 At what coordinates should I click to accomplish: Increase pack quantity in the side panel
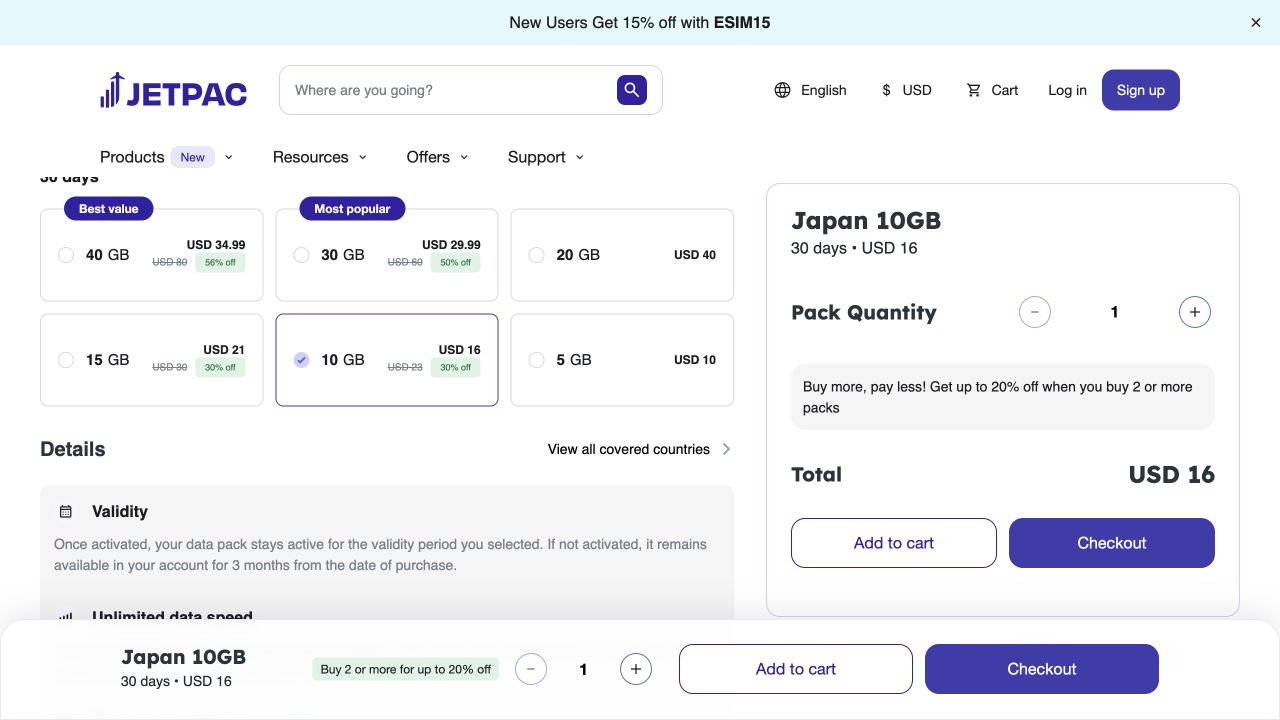(1195, 312)
